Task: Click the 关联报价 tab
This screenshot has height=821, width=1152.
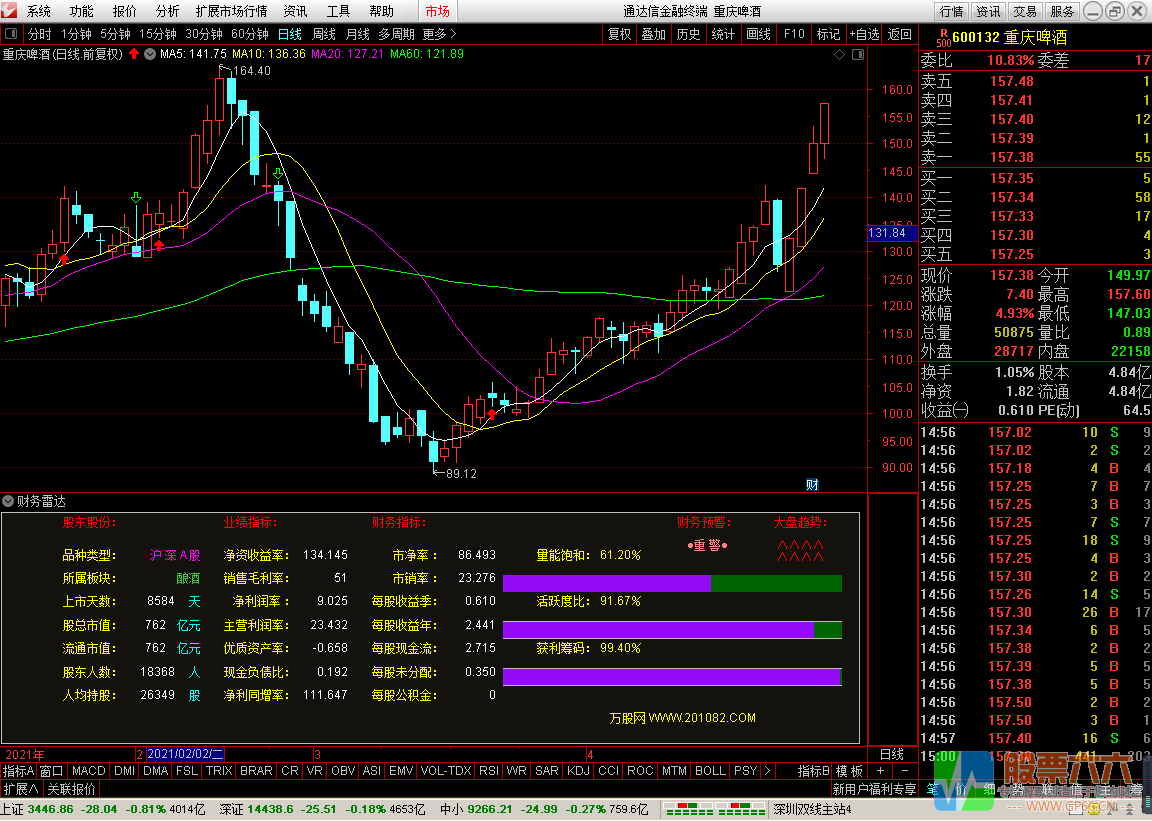Action: (x=71, y=789)
